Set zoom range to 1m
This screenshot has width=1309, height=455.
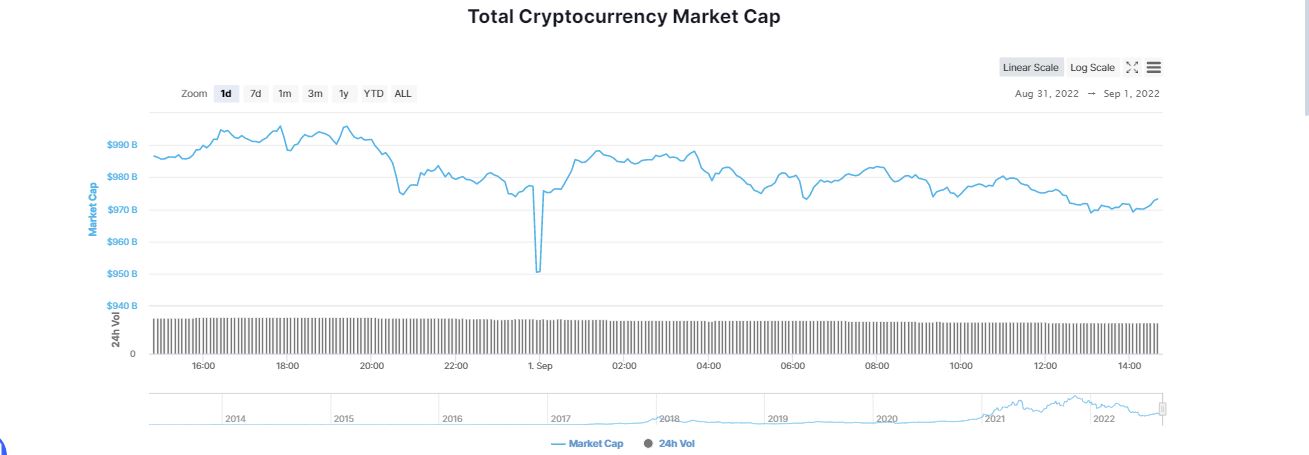coord(285,94)
